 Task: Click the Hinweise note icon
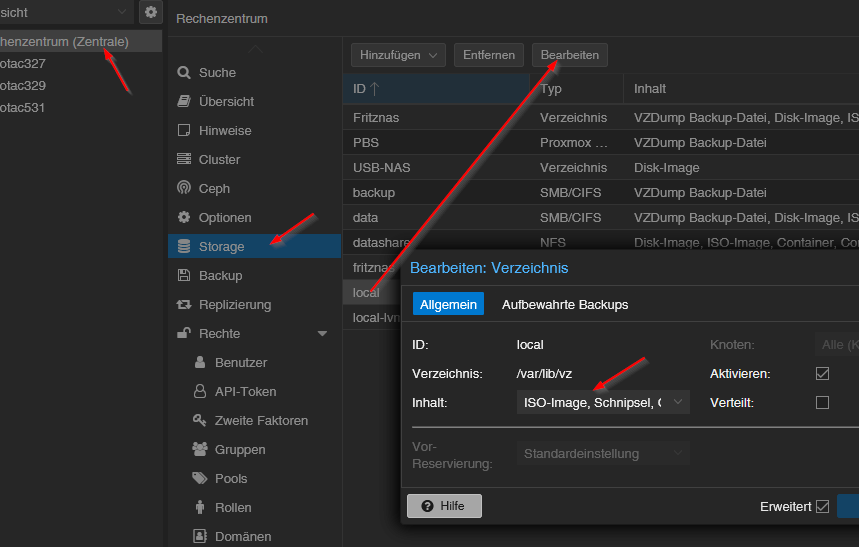[x=183, y=131]
